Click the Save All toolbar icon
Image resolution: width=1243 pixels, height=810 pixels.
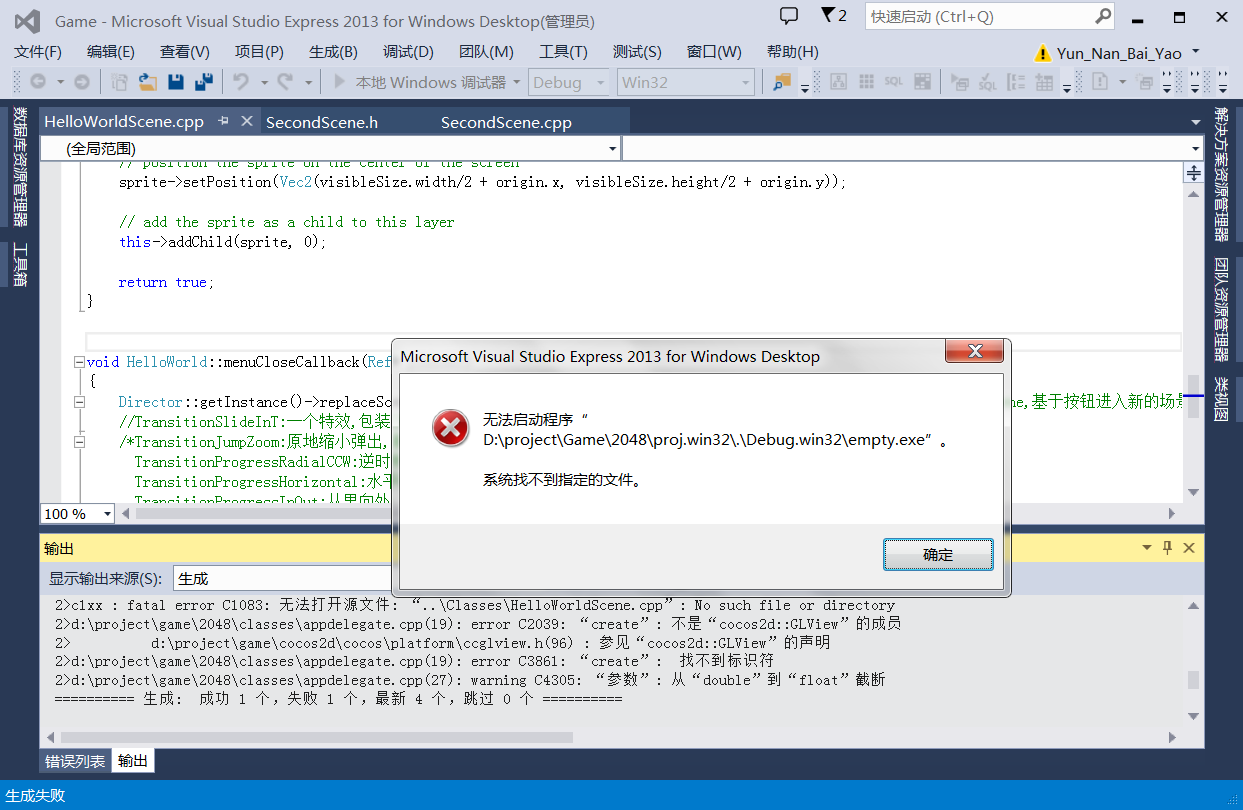[204, 82]
